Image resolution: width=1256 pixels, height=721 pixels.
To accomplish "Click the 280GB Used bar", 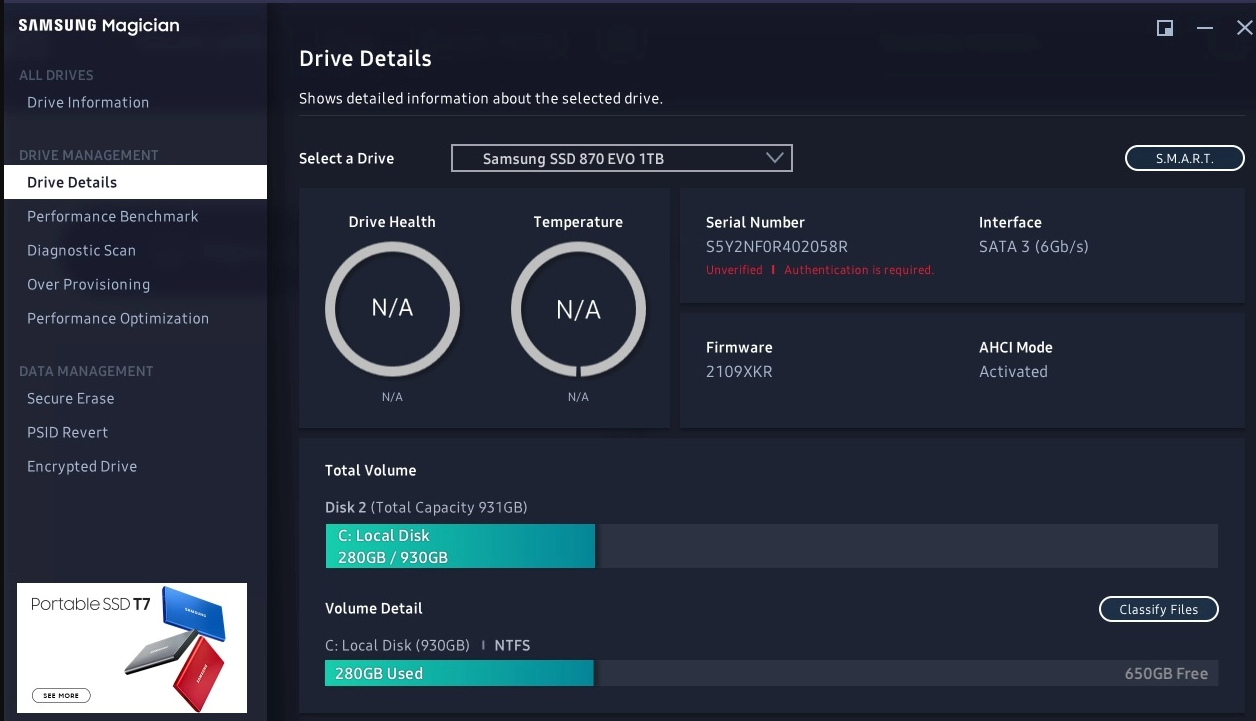I will click(459, 673).
